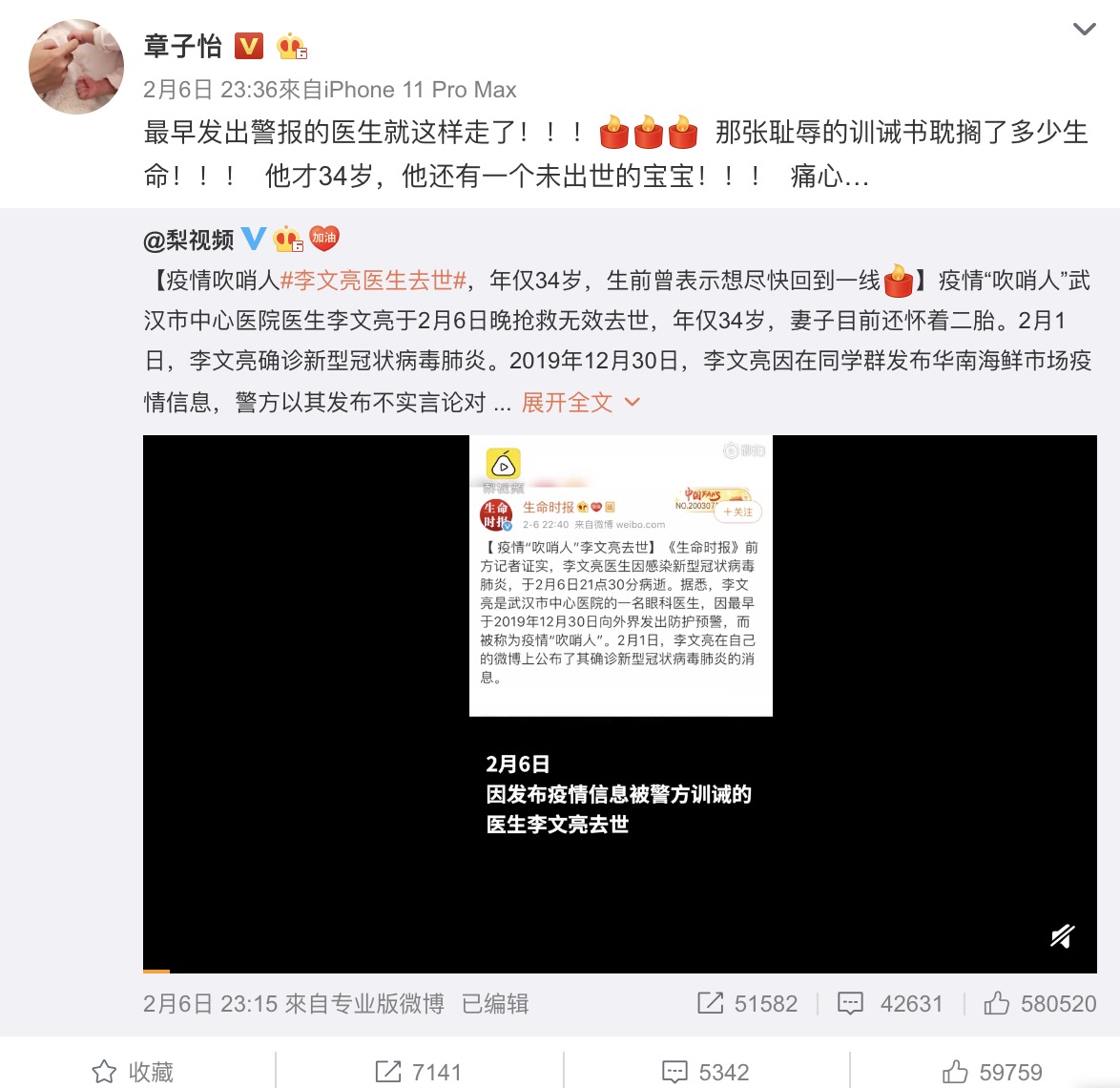Image resolution: width=1120 pixels, height=1088 pixels.
Task: Click the orange V verification badge by 章子怡
Action: [249, 47]
